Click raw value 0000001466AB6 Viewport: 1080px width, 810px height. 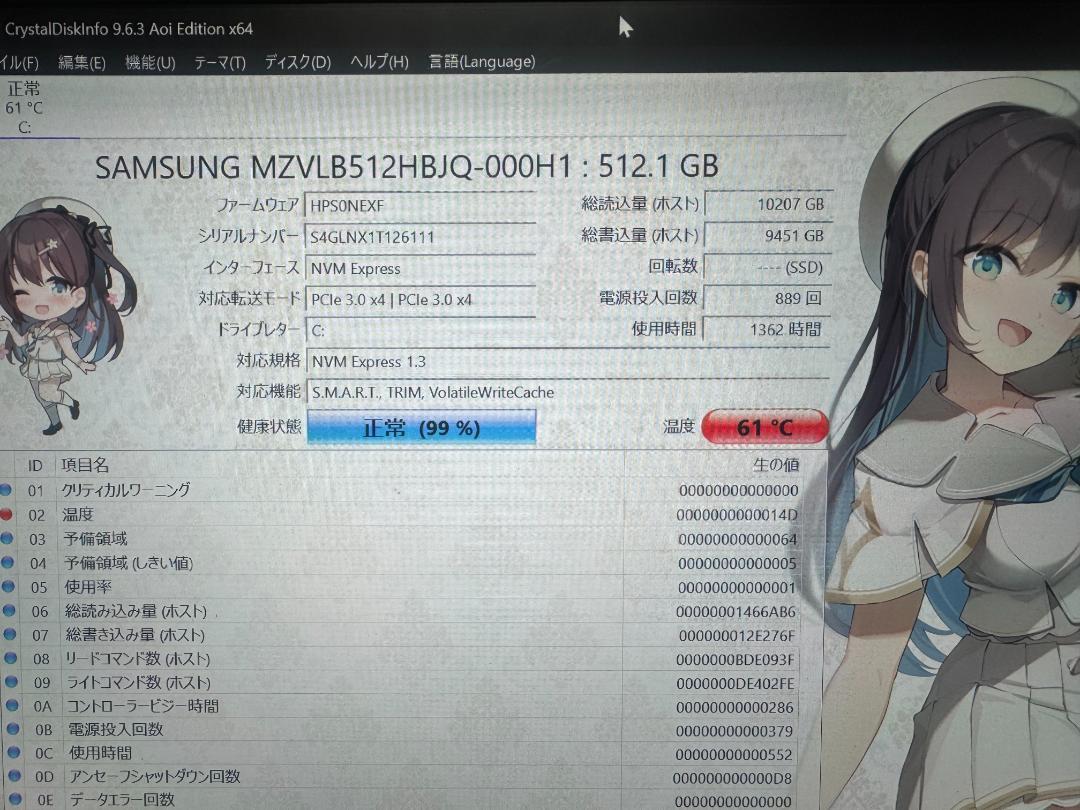736,612
